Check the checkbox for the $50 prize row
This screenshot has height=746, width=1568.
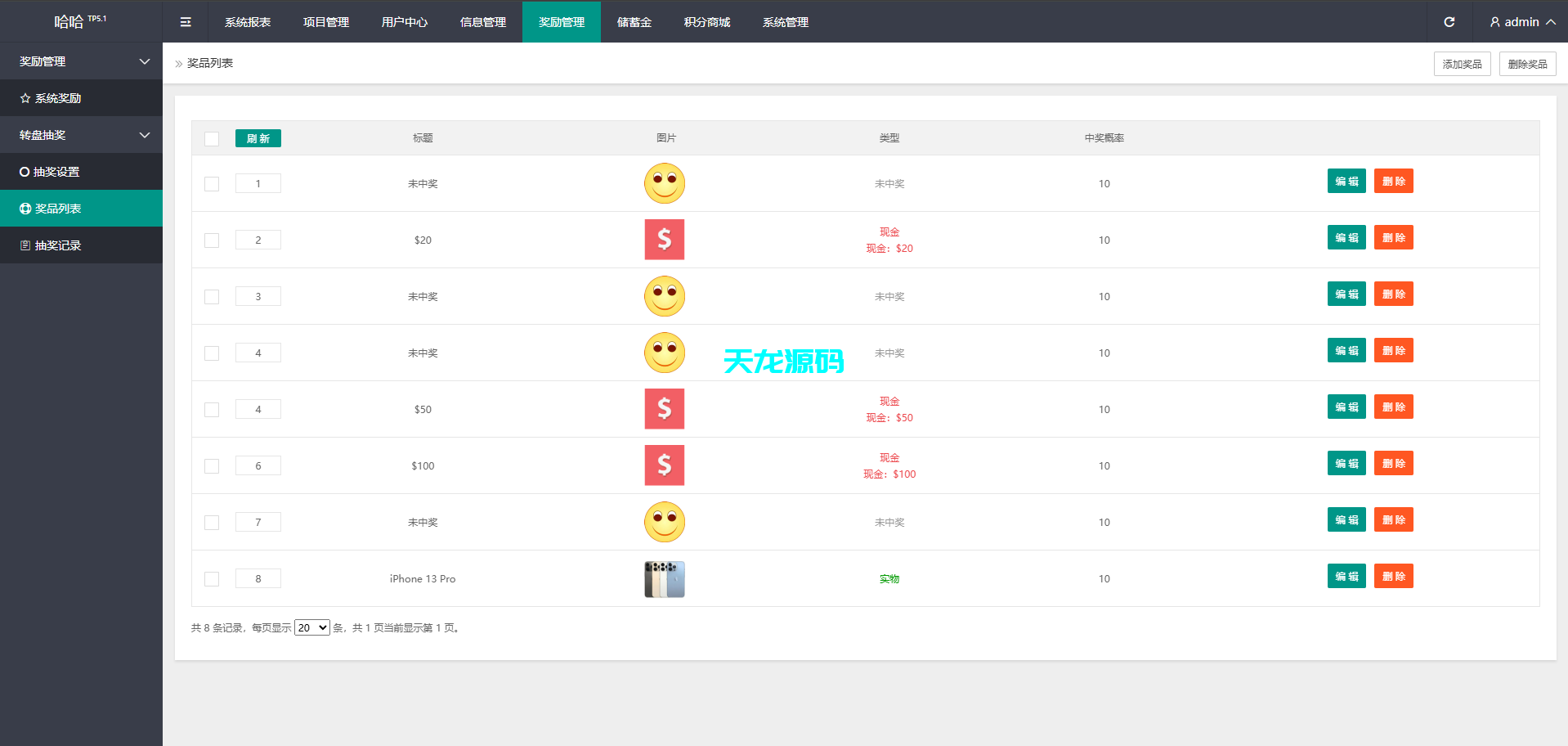(x=212, y=409)
